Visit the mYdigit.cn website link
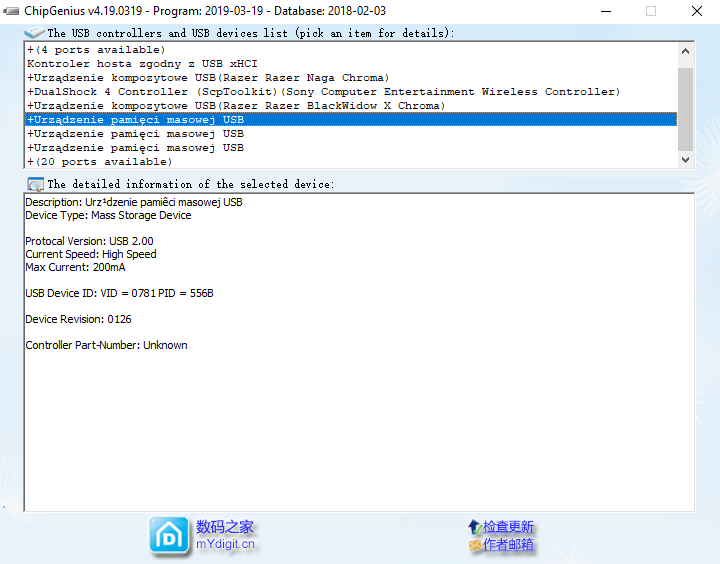Viewport: 720px width, 564px height. [225, 544]
